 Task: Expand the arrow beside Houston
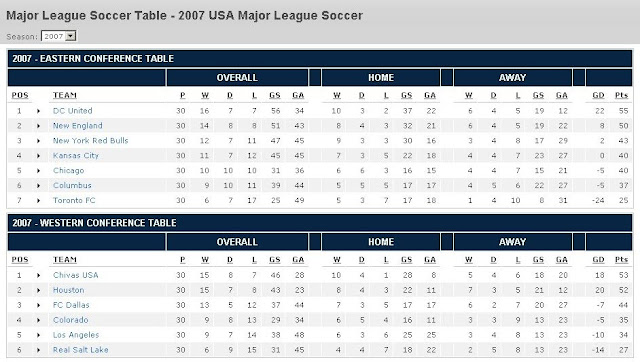[38, 291]
